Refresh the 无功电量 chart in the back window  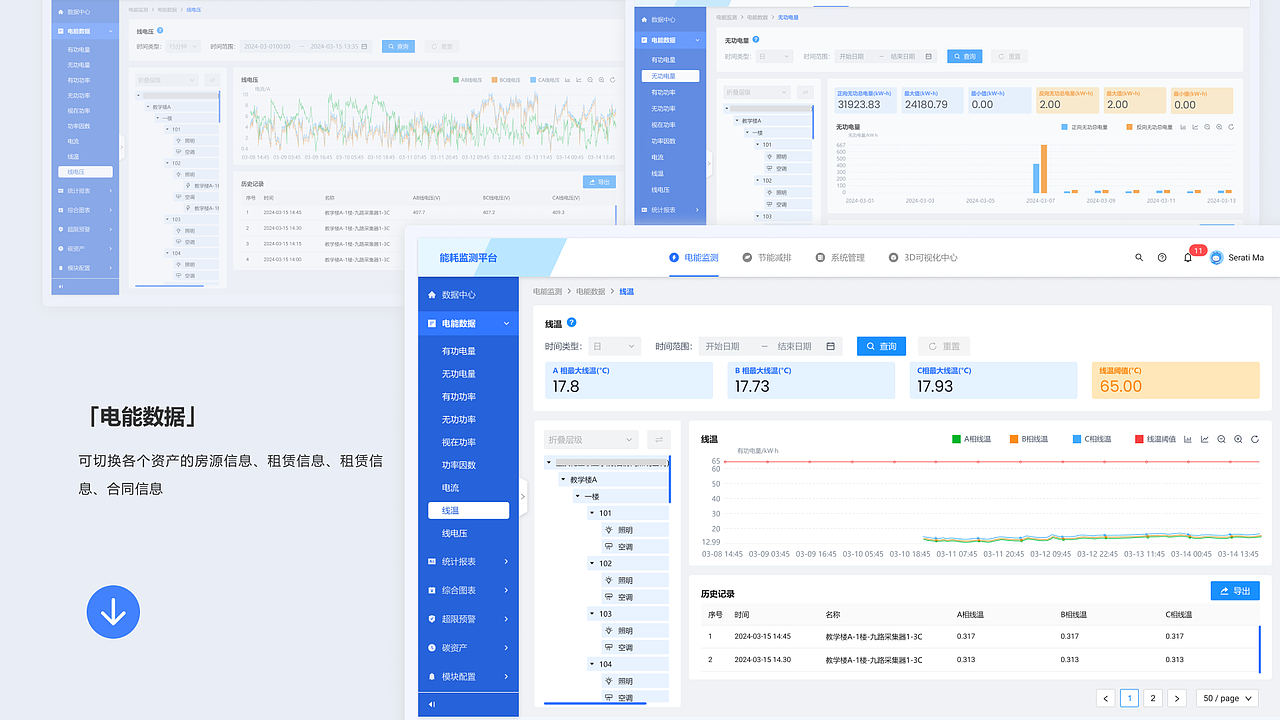coord(1231,127)
